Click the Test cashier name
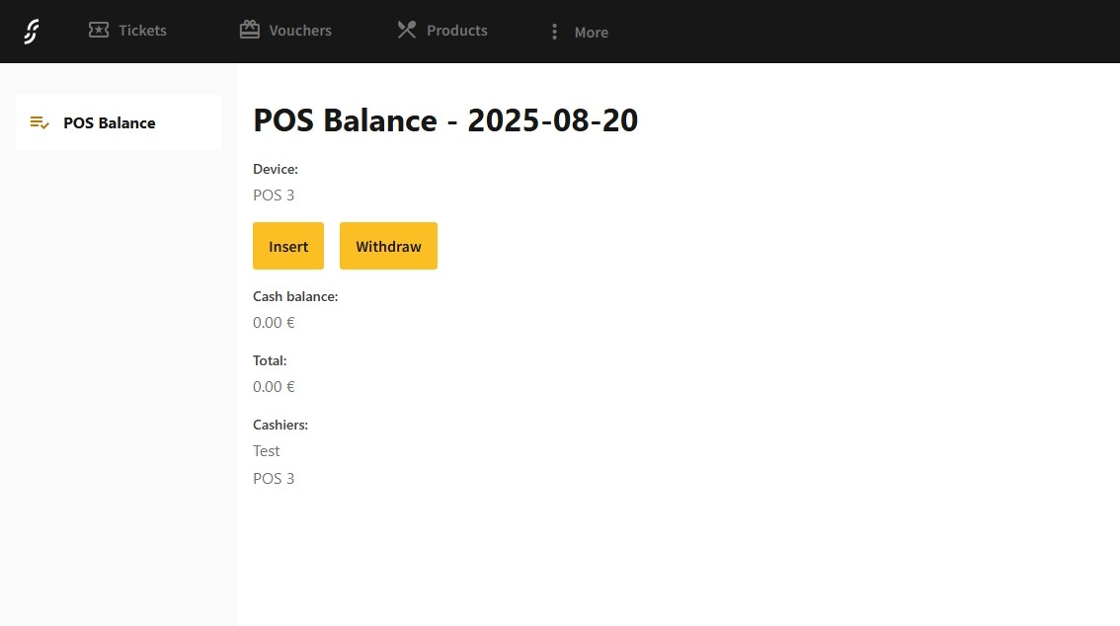The width and height of the screenshot is (1120, 626). [266, 451]
